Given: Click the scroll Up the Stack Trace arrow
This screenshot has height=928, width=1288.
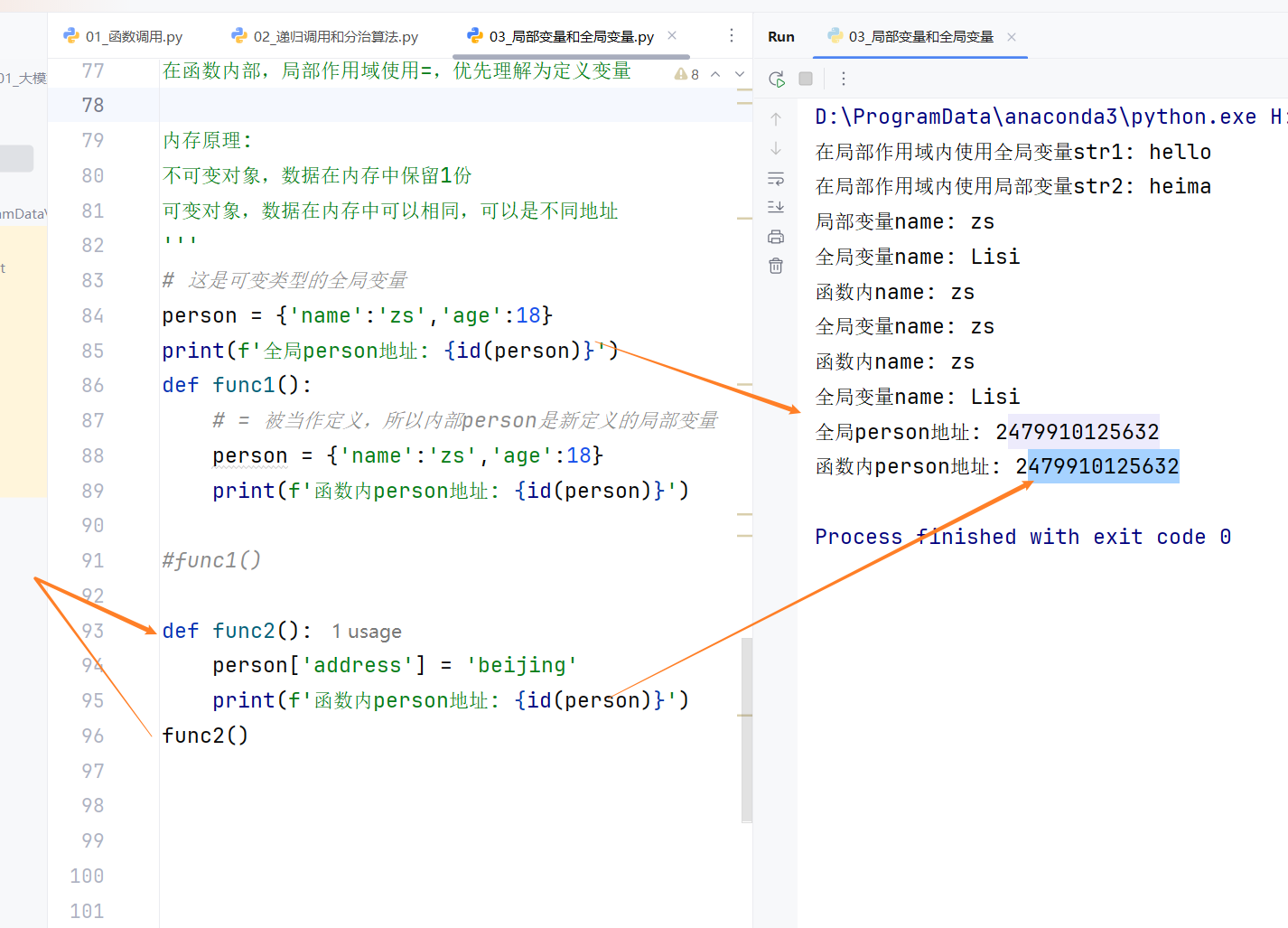Looking at the screenshot, I should [776, 119].
